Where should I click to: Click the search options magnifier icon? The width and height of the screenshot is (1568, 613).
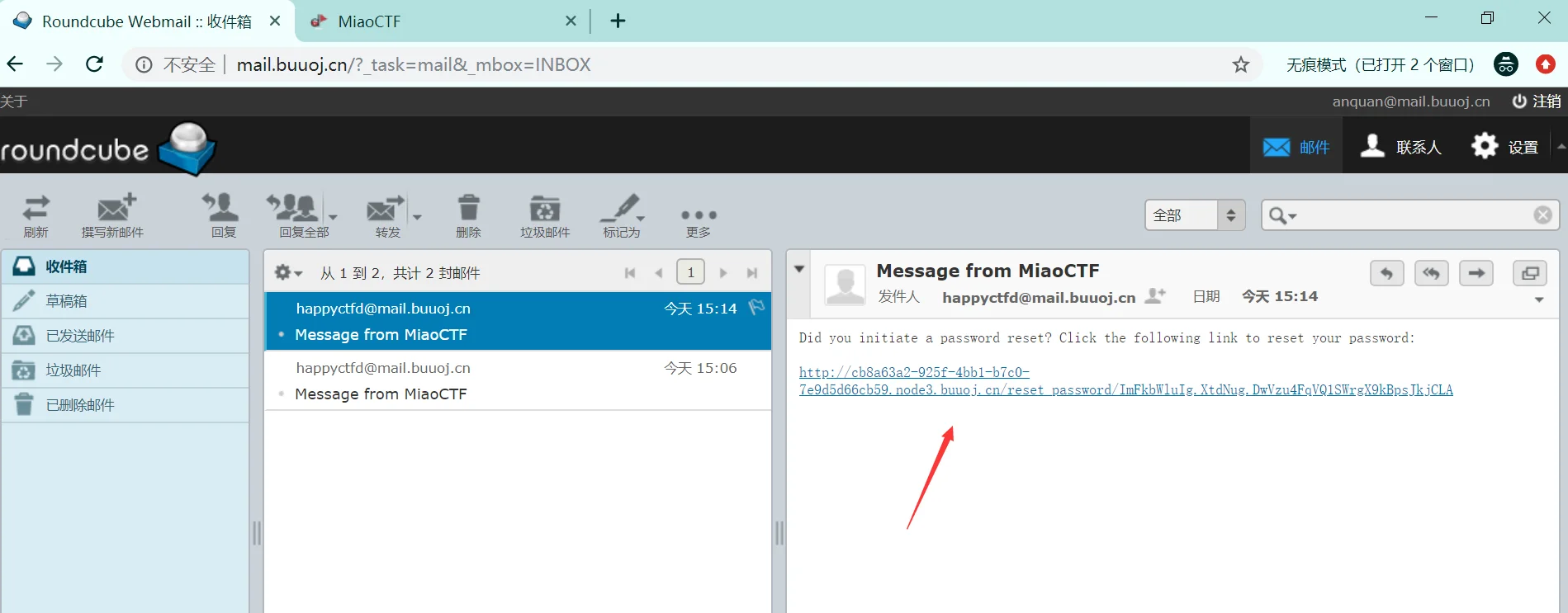coord(1281,215)
